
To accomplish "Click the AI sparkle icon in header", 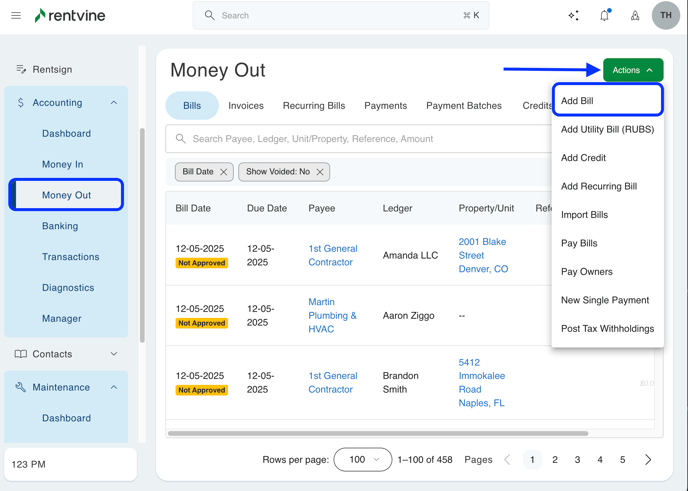I will point(573,16).
